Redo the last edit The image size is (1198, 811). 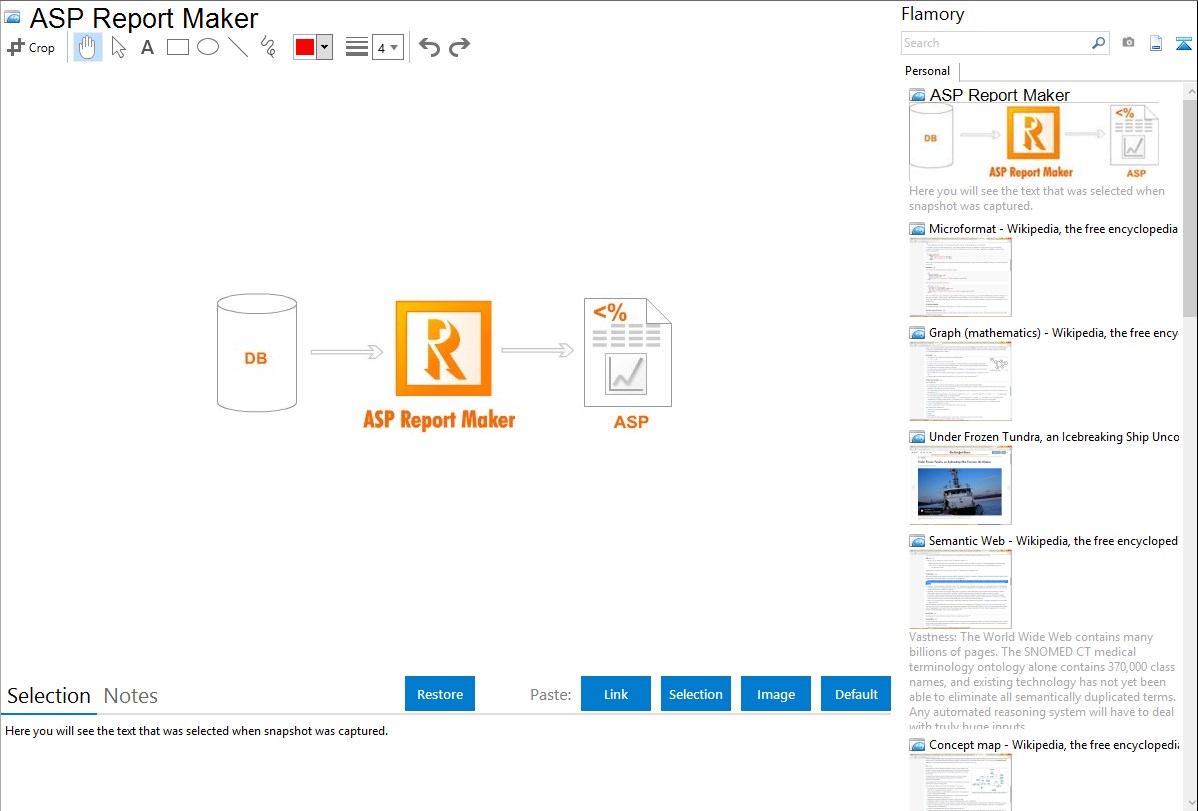click(459, 47)
